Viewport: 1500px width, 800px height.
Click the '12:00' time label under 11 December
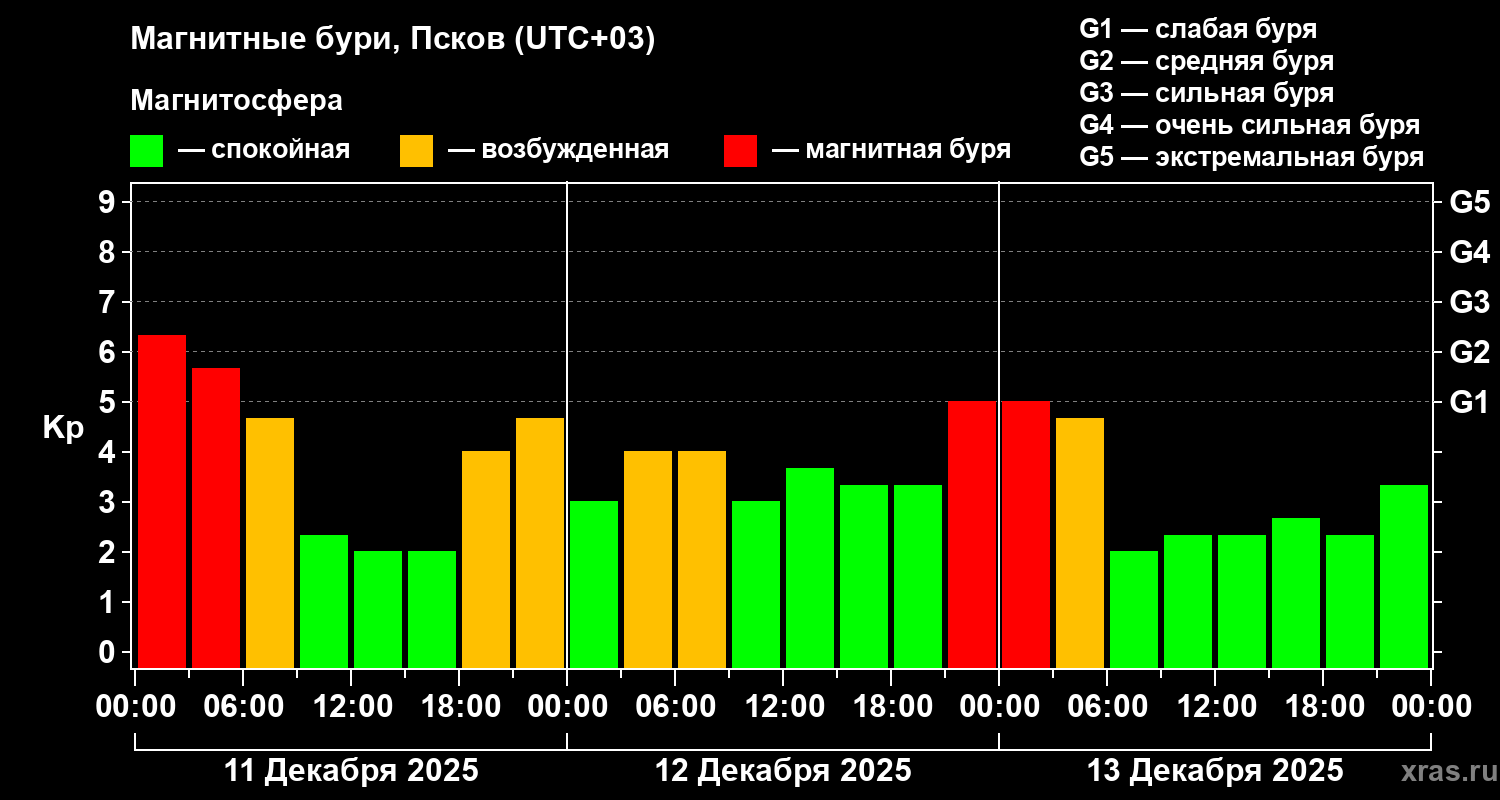coord(351,706)
